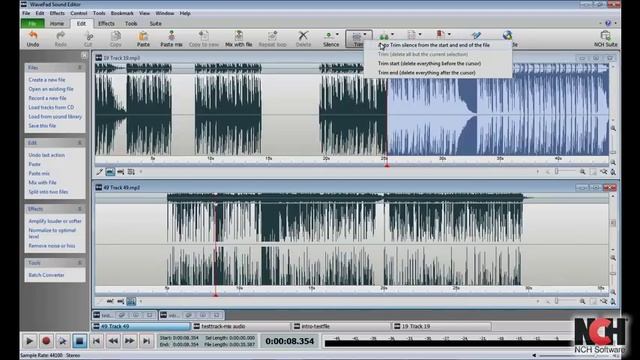Jump to end with the Go to End button
640x360 pixels.
pyautogui.click(x=146, y=341)
